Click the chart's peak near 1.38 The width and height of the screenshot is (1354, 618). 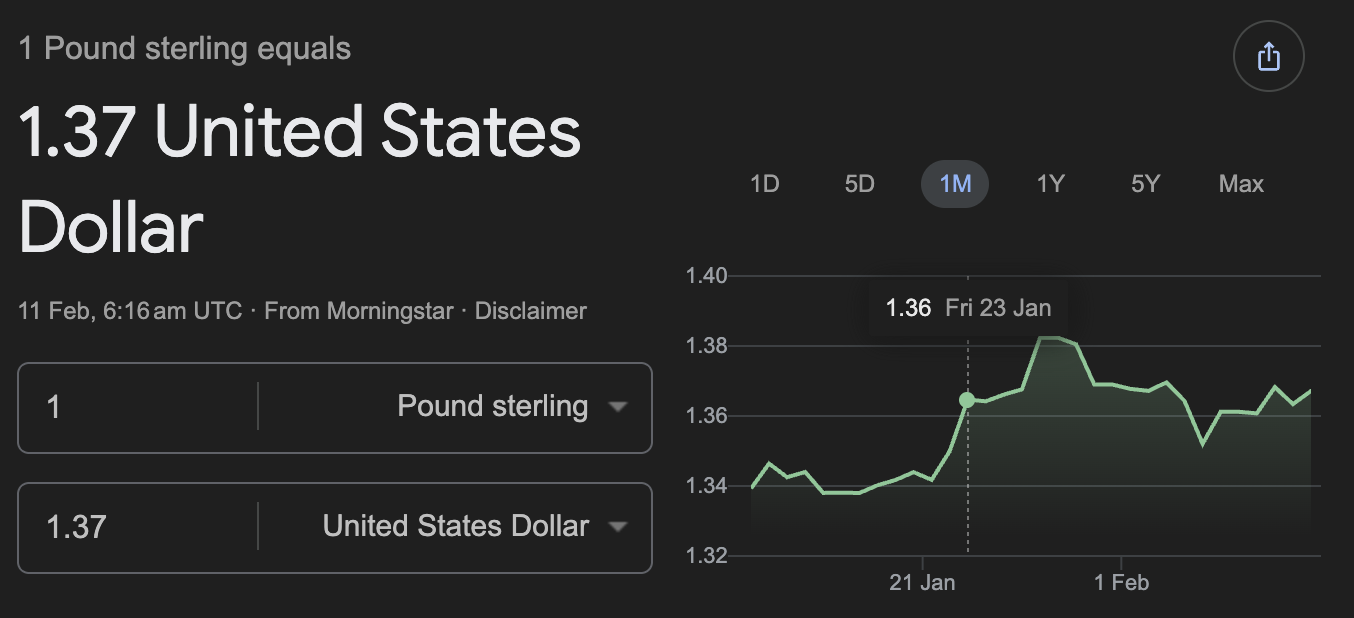pos(1050,338)
